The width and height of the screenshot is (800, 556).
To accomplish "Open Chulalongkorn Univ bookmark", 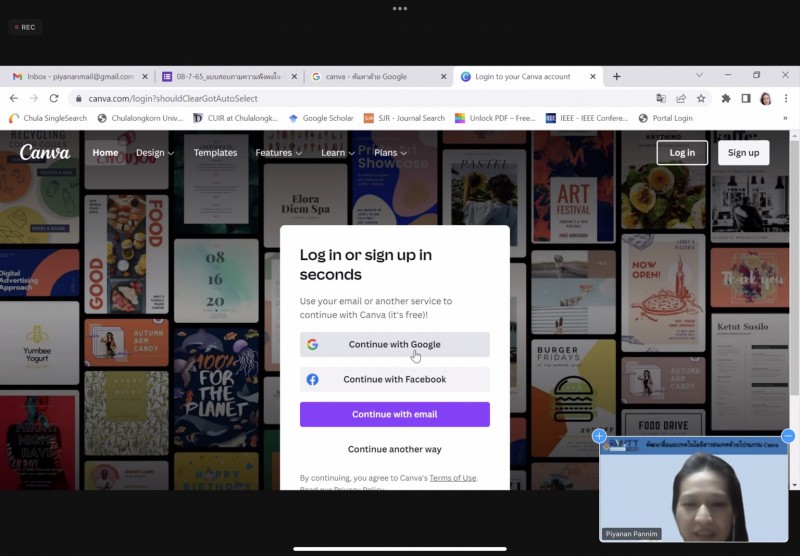I will click(x=140, y=118).
